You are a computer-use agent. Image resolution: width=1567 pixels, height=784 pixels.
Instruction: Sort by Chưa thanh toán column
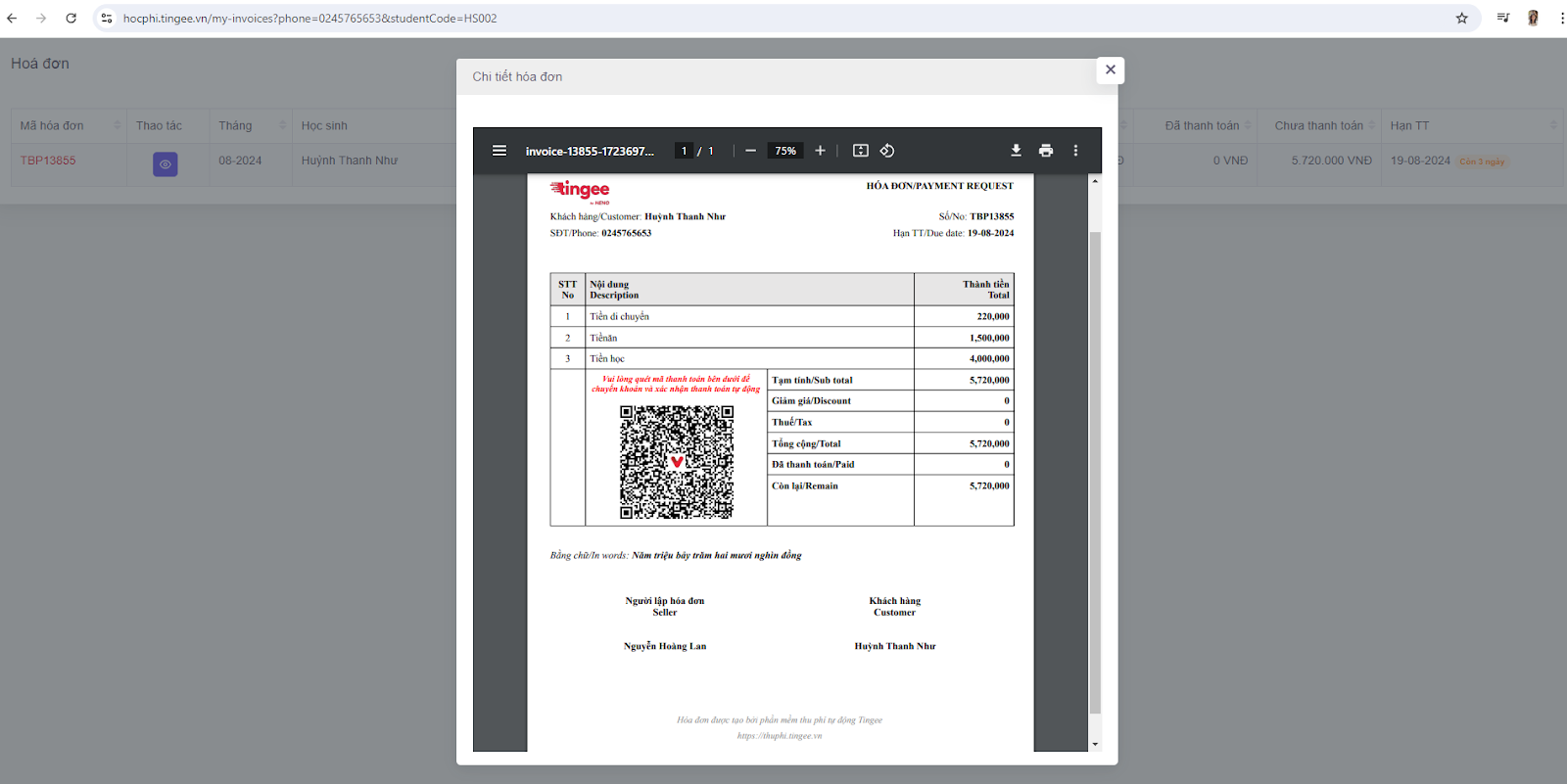1318,125
